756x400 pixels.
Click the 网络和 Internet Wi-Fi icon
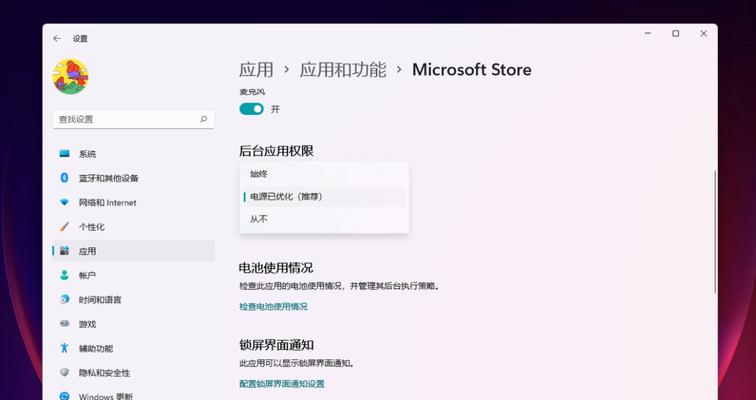click(x=64, y=202)
